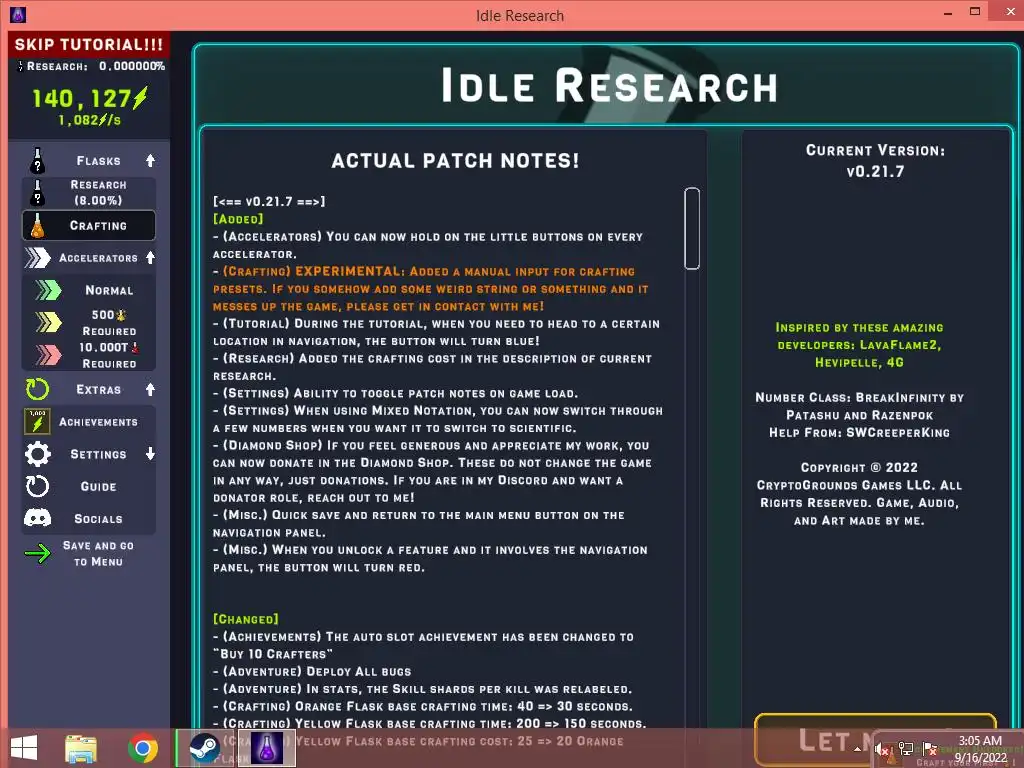Click the app icon in title bar
Viewport: 1024px width, 768px height.
coord(18,14)
